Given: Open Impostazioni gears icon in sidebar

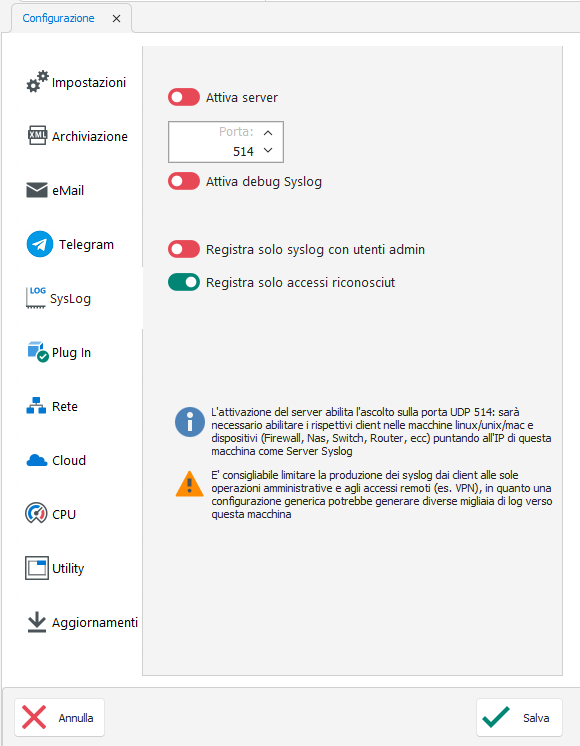Looking at the screenshot, I should click(x=37, y=82).
